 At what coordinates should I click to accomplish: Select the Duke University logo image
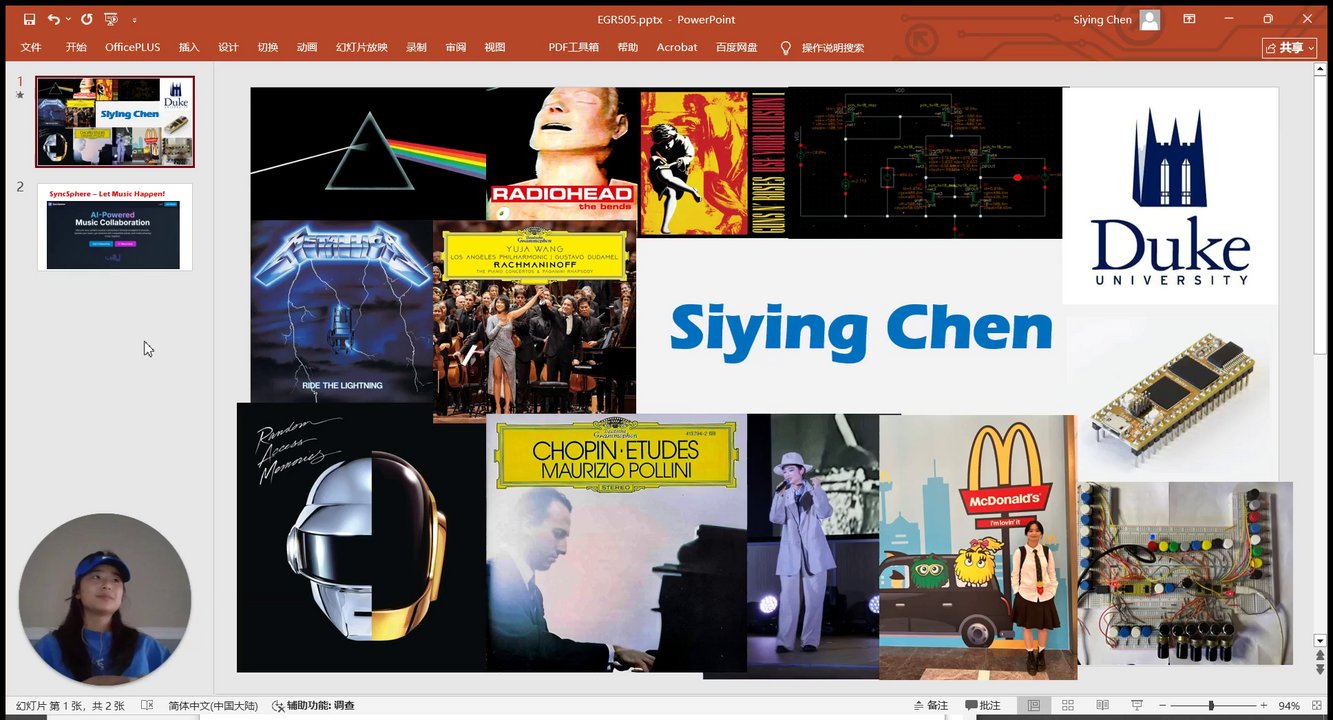[x=1170, y=196]
